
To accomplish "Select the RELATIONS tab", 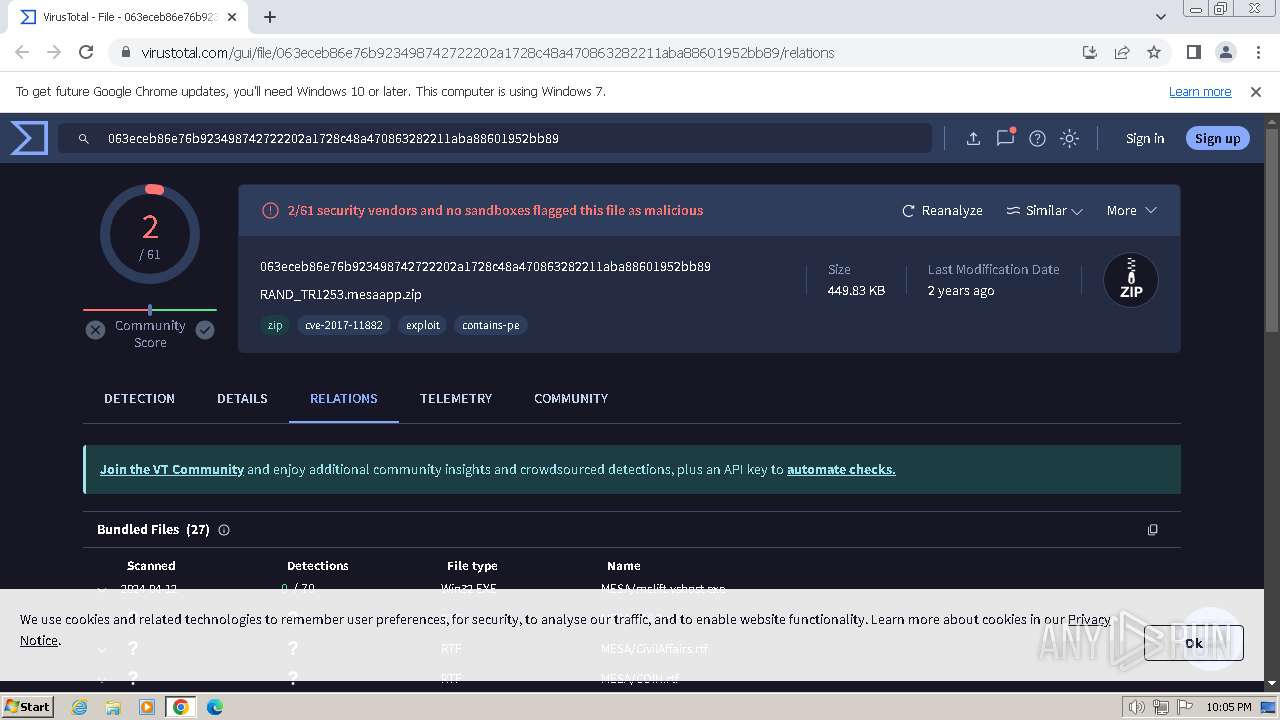I will pyautogui.click(x=344, y=398).
